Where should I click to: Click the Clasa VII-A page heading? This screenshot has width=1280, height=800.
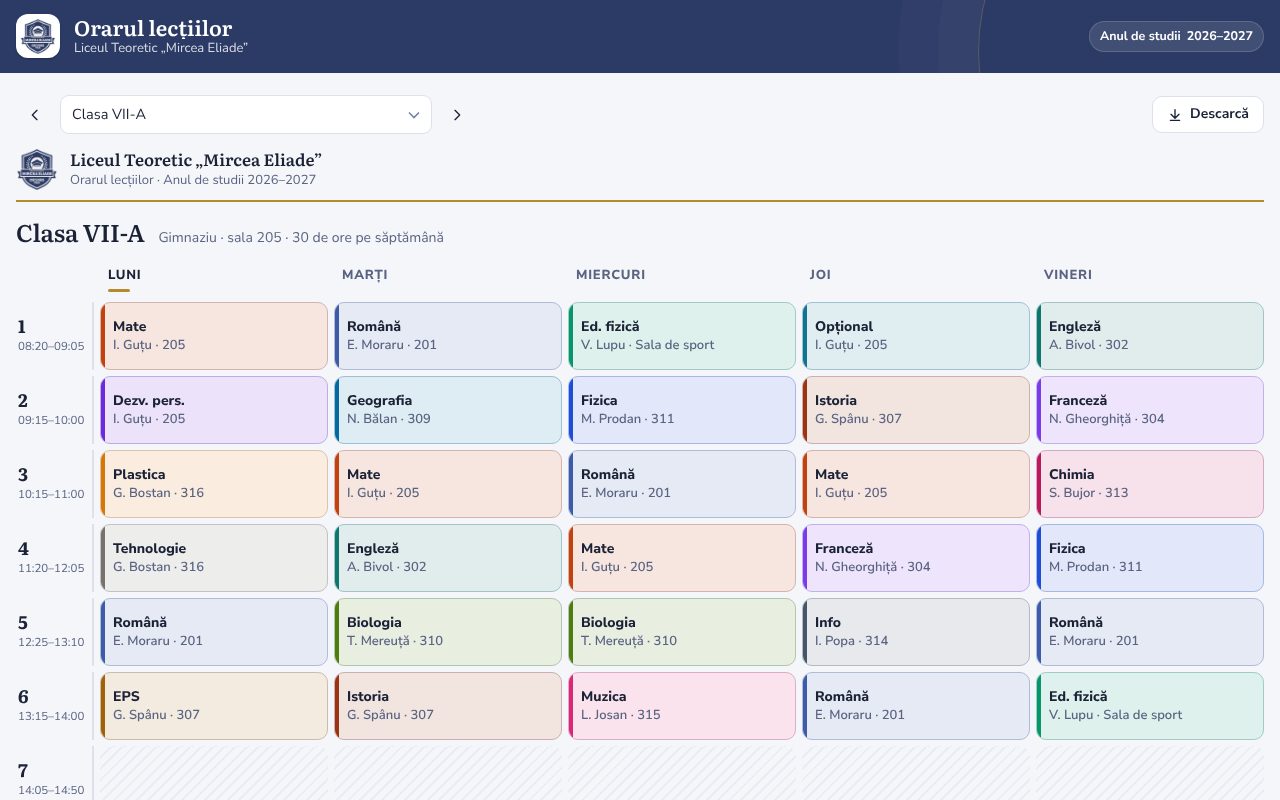point(80,234)
